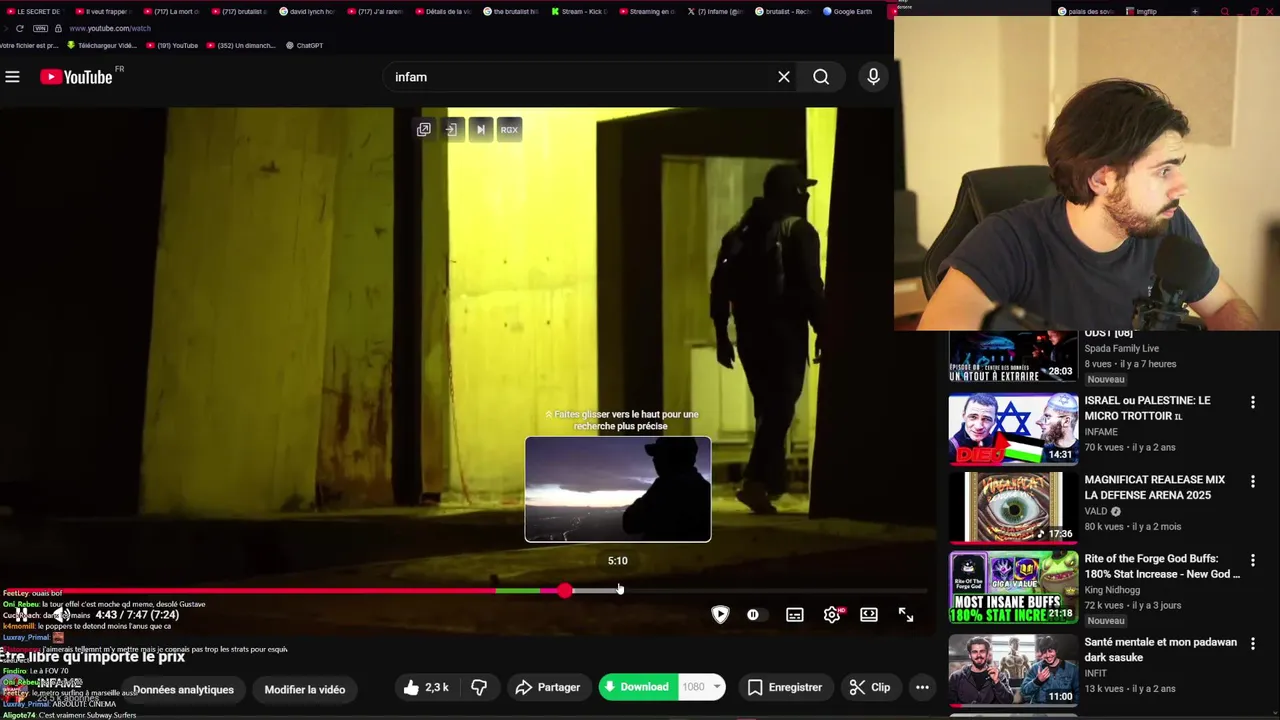Switch to 'Stream - Kick' browser tab
Viewport: 1280px width, 720px height.
[578, 12]
